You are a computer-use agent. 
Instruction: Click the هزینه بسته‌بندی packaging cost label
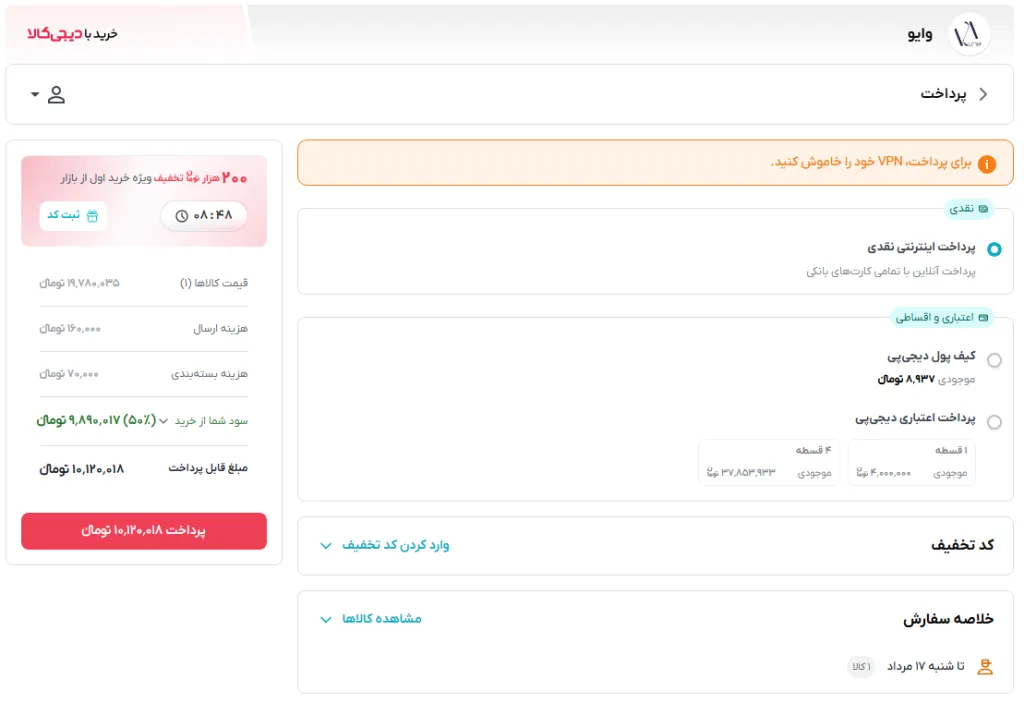tap(209, 374)
